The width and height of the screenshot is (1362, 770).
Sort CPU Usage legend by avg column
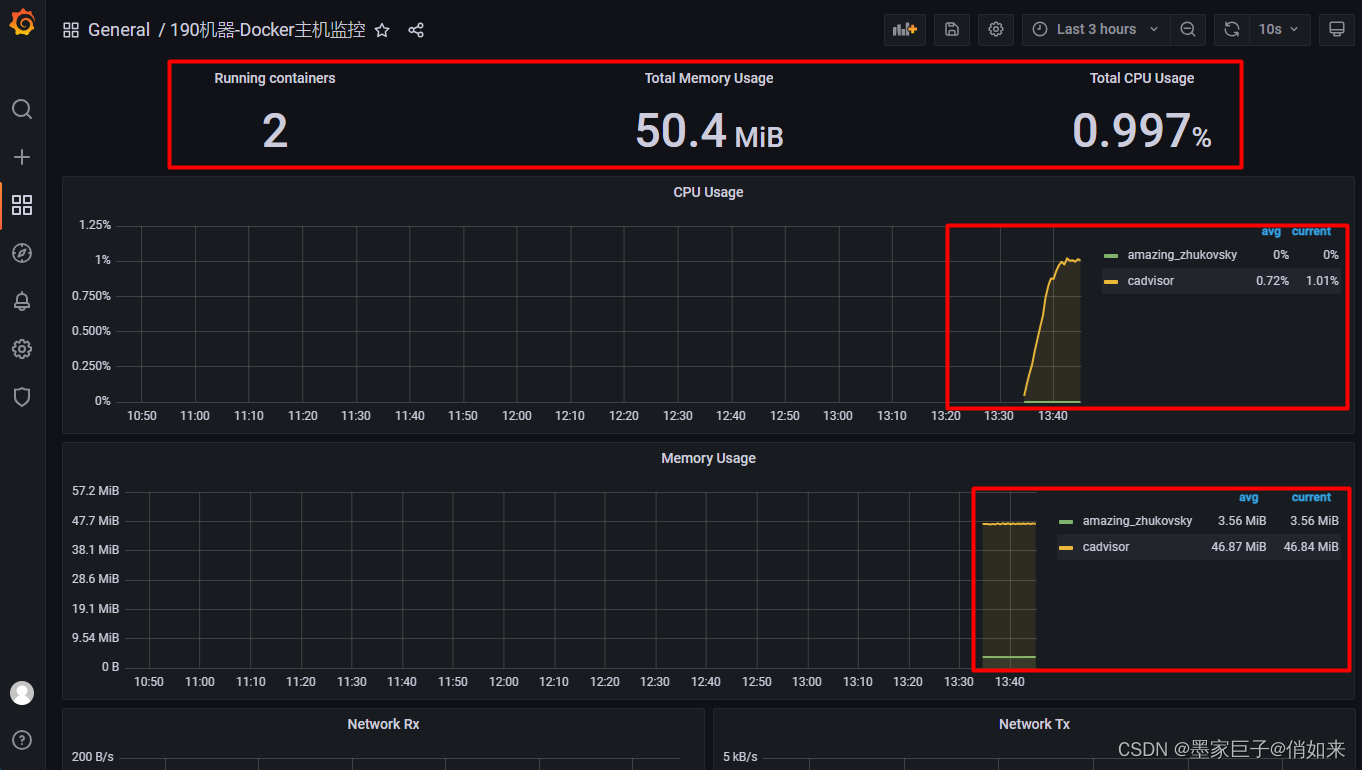[x=1271, y=231]
